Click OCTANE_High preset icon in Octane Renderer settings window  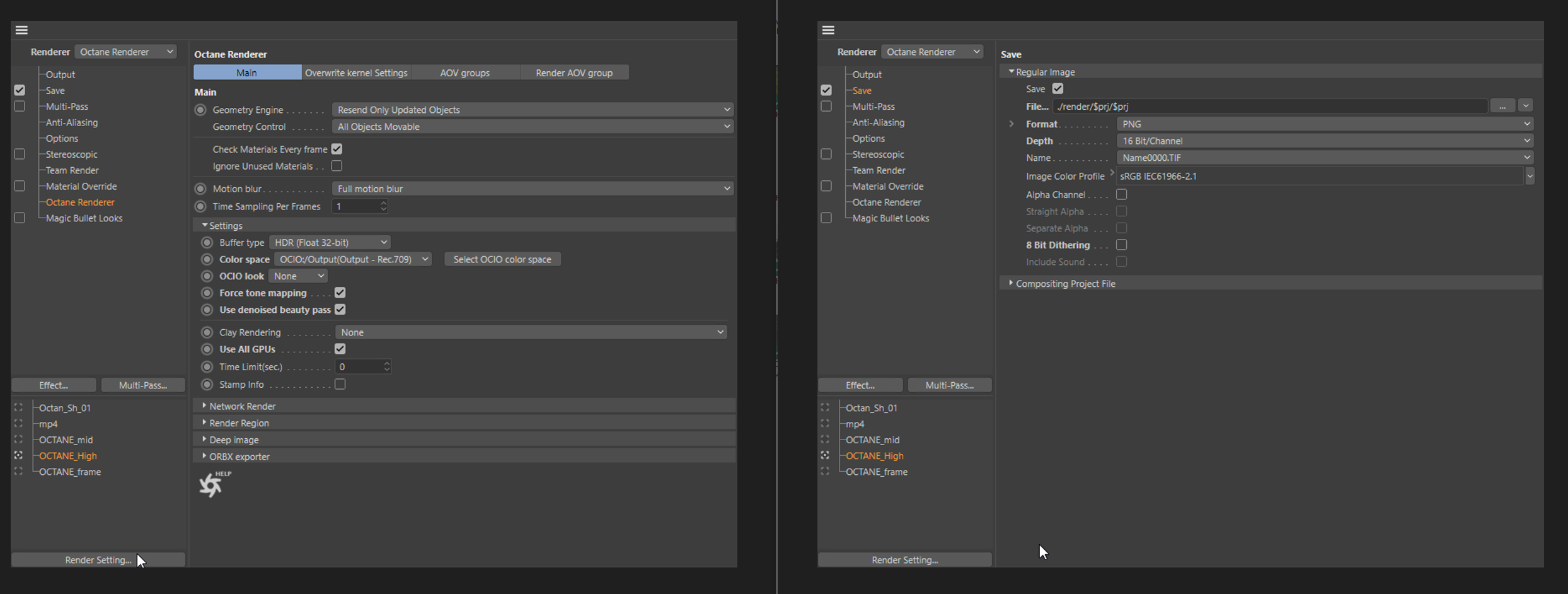18,455
